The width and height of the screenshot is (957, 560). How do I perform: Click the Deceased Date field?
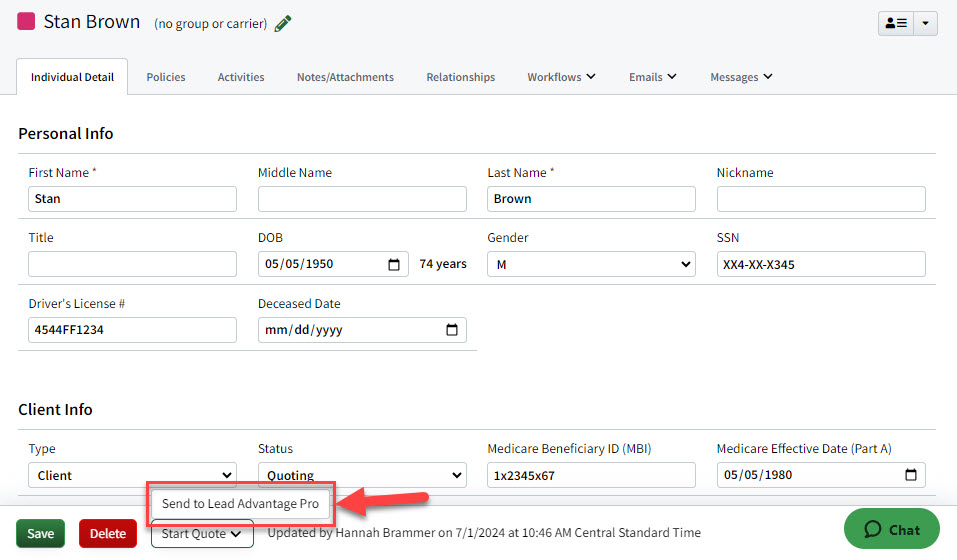[x=362, y=329]
